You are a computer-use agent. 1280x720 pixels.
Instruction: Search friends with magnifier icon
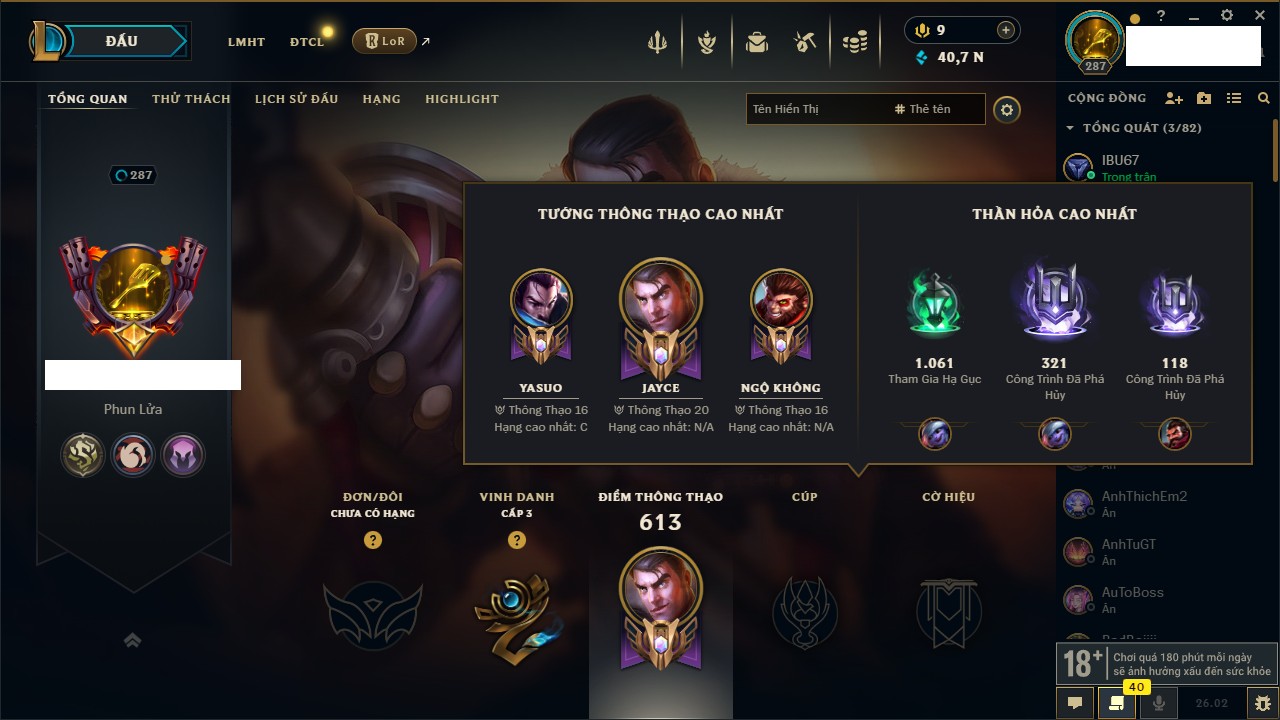pos(1264,98)
